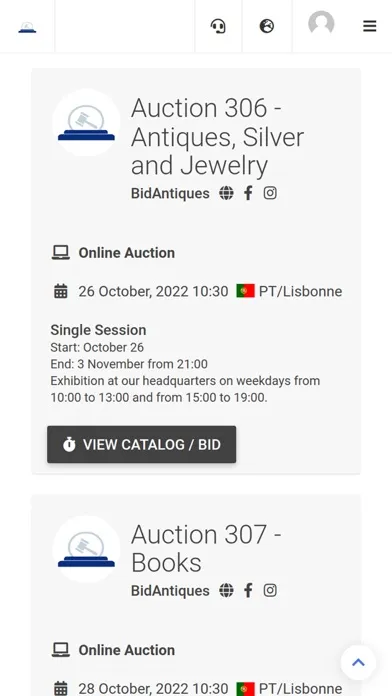The image size is (392, 696).
Task: Click the Auction 306 gavel logo thumbnail
Action: click(86, 123)
